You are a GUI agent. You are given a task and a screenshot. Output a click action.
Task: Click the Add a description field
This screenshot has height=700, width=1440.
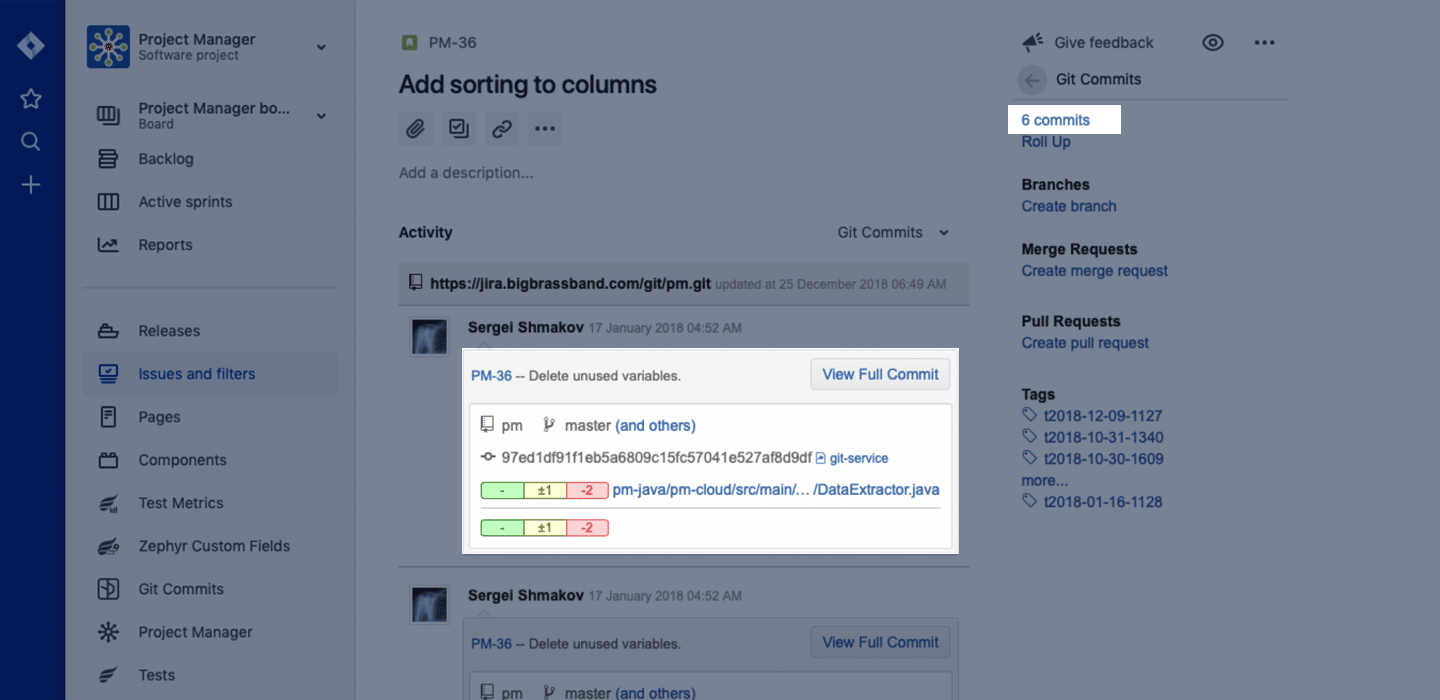click(x=466, y=173)
